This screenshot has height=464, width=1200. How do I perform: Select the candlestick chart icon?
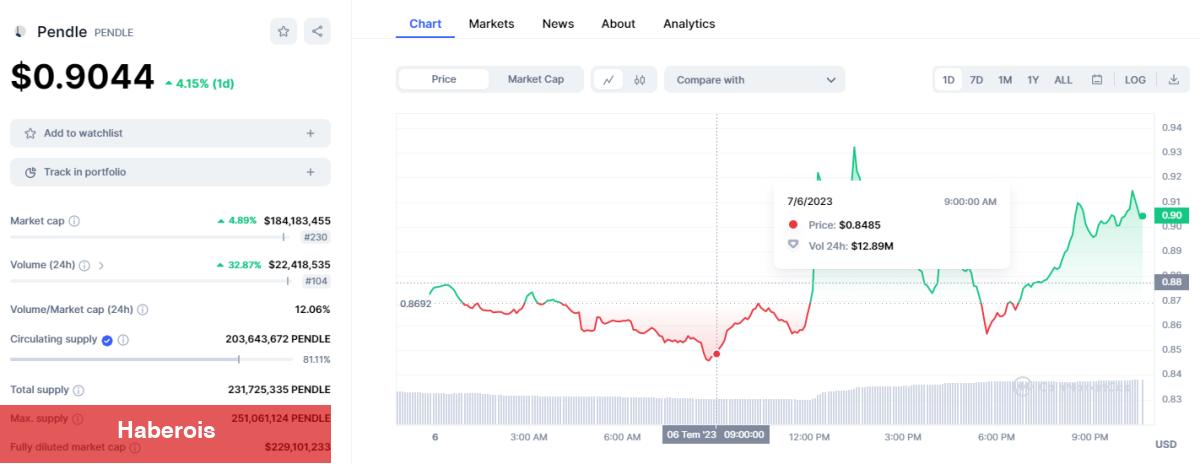[x=640, y=80]
